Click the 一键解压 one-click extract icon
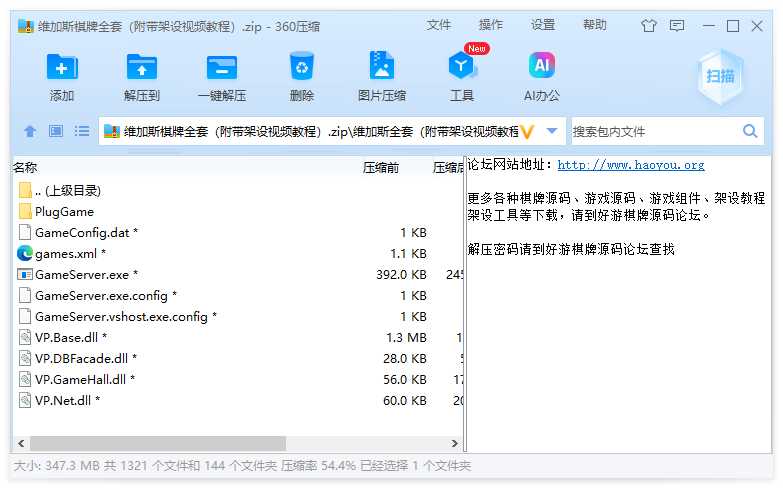This screenshot has height=488, width=783. (x=222, y=67)
